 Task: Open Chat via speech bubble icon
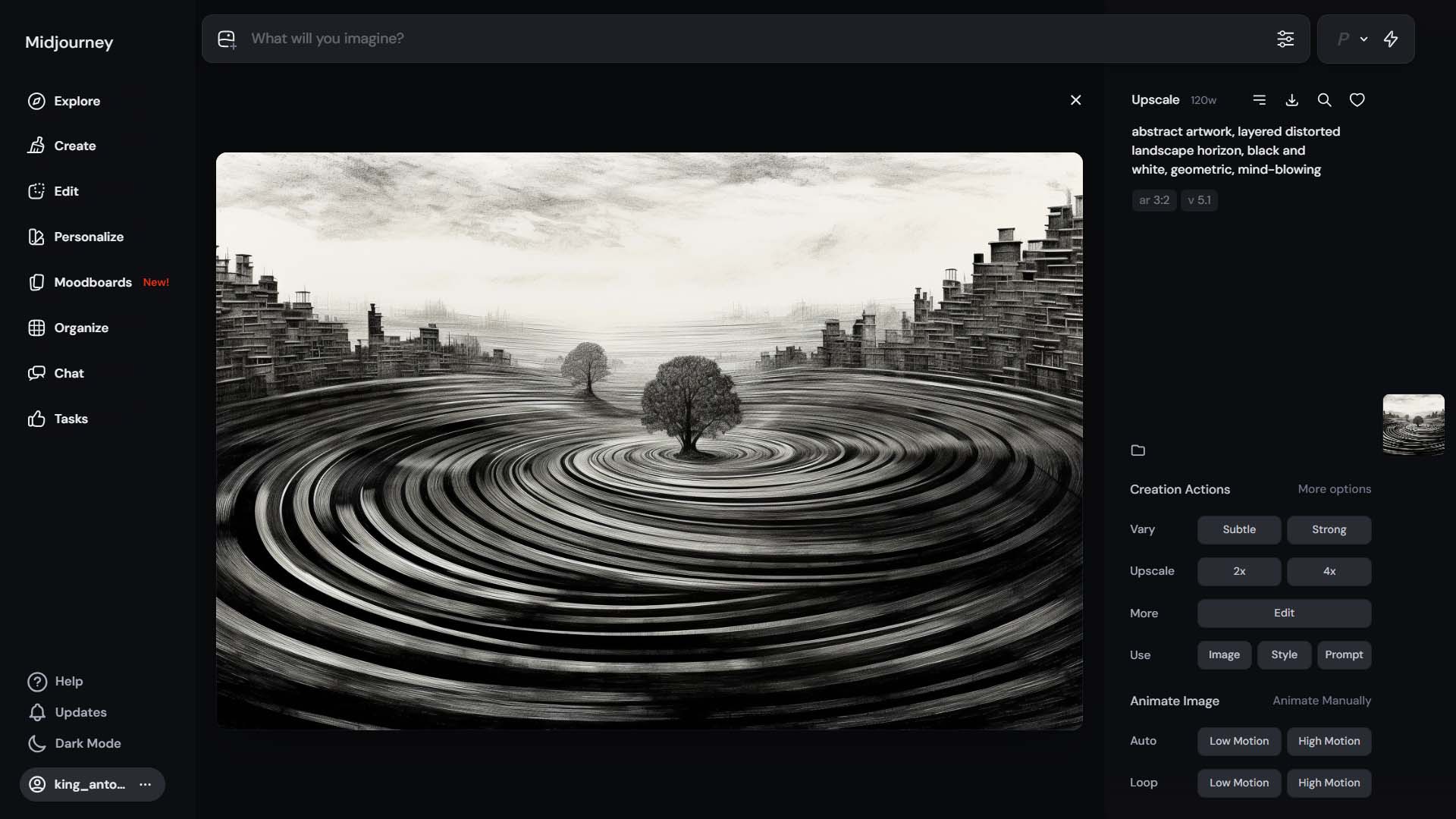37,373
